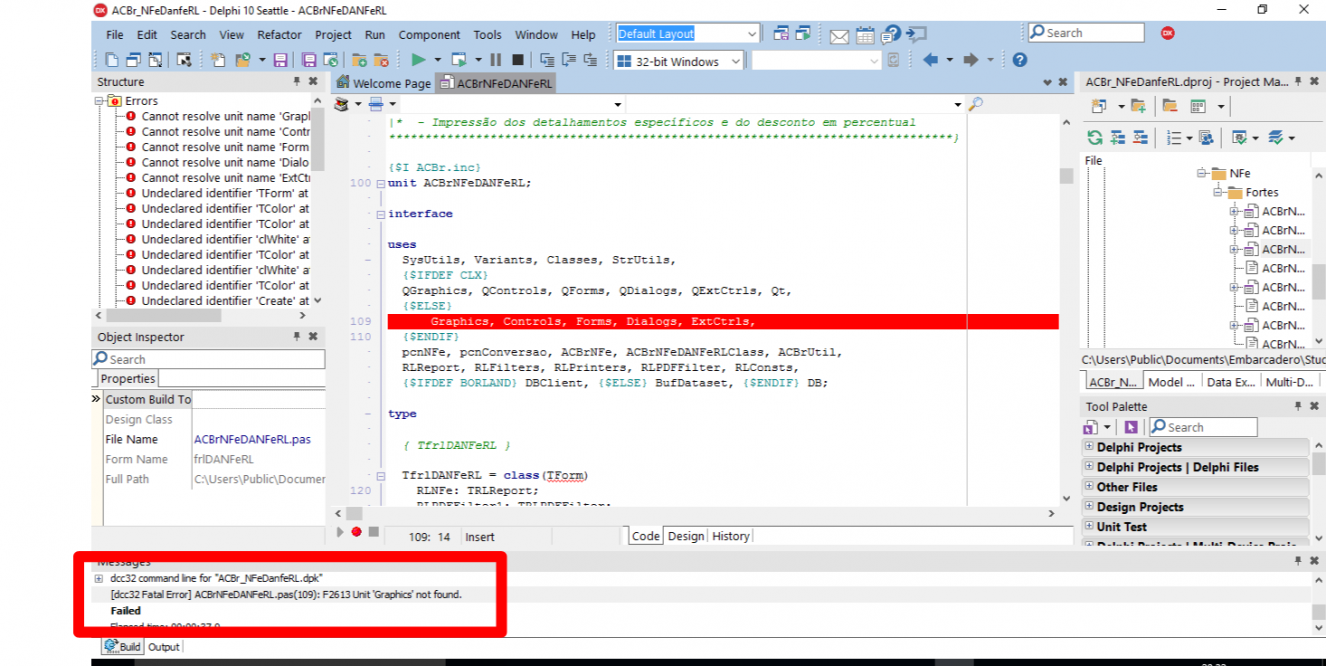Click blue Back navigation arrow
This screenshot has height=666, width=1326.
click(930, 60)
